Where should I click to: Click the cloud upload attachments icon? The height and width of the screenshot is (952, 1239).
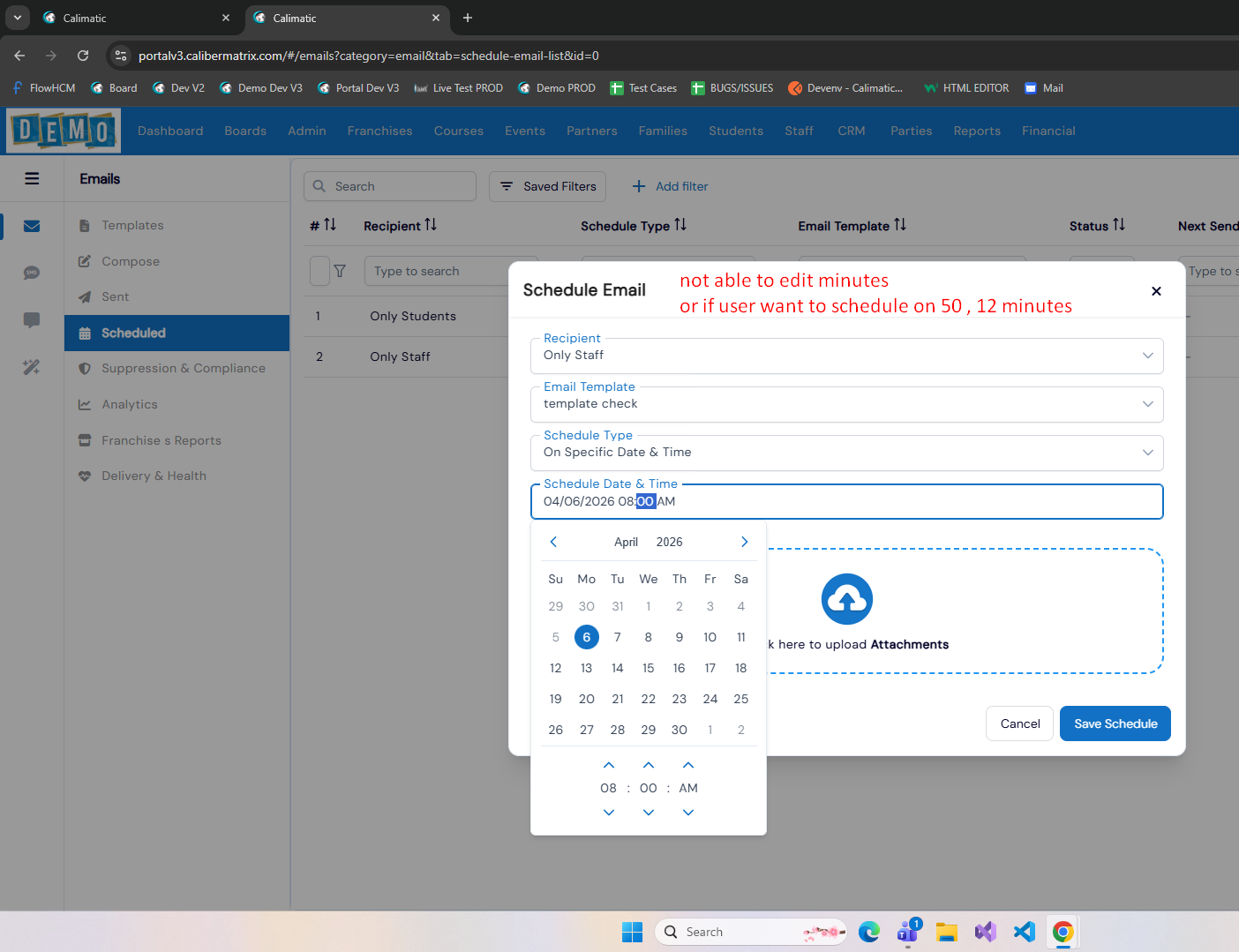point(847,599)
